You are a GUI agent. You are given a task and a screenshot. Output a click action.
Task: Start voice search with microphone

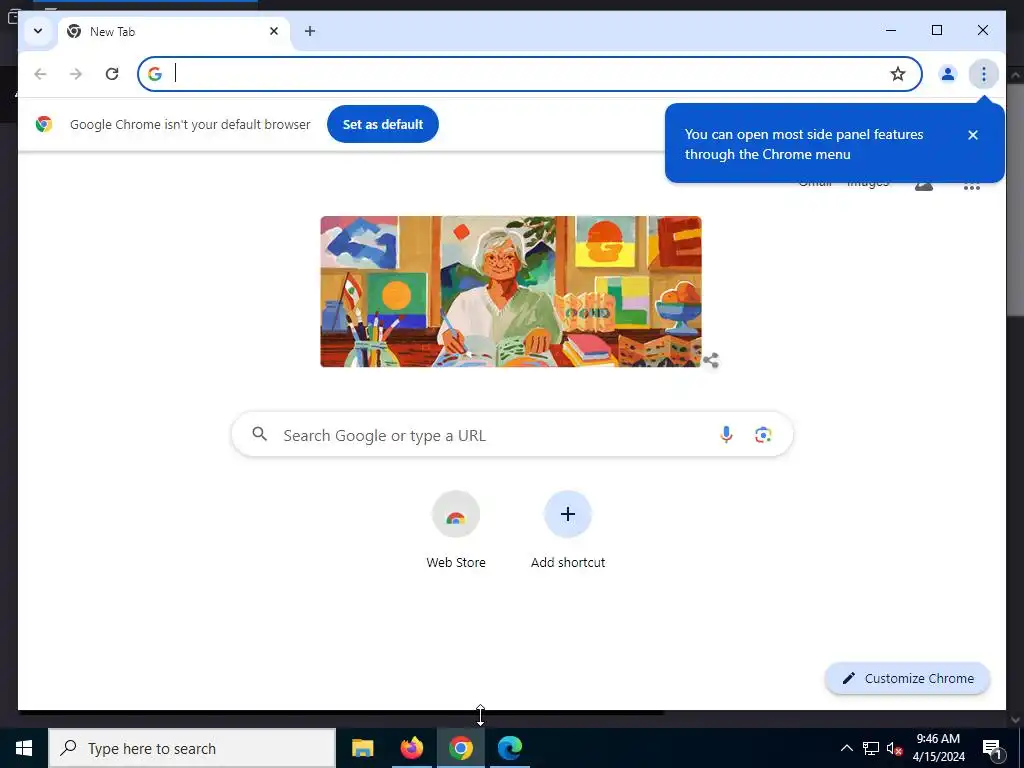point(726,434)
